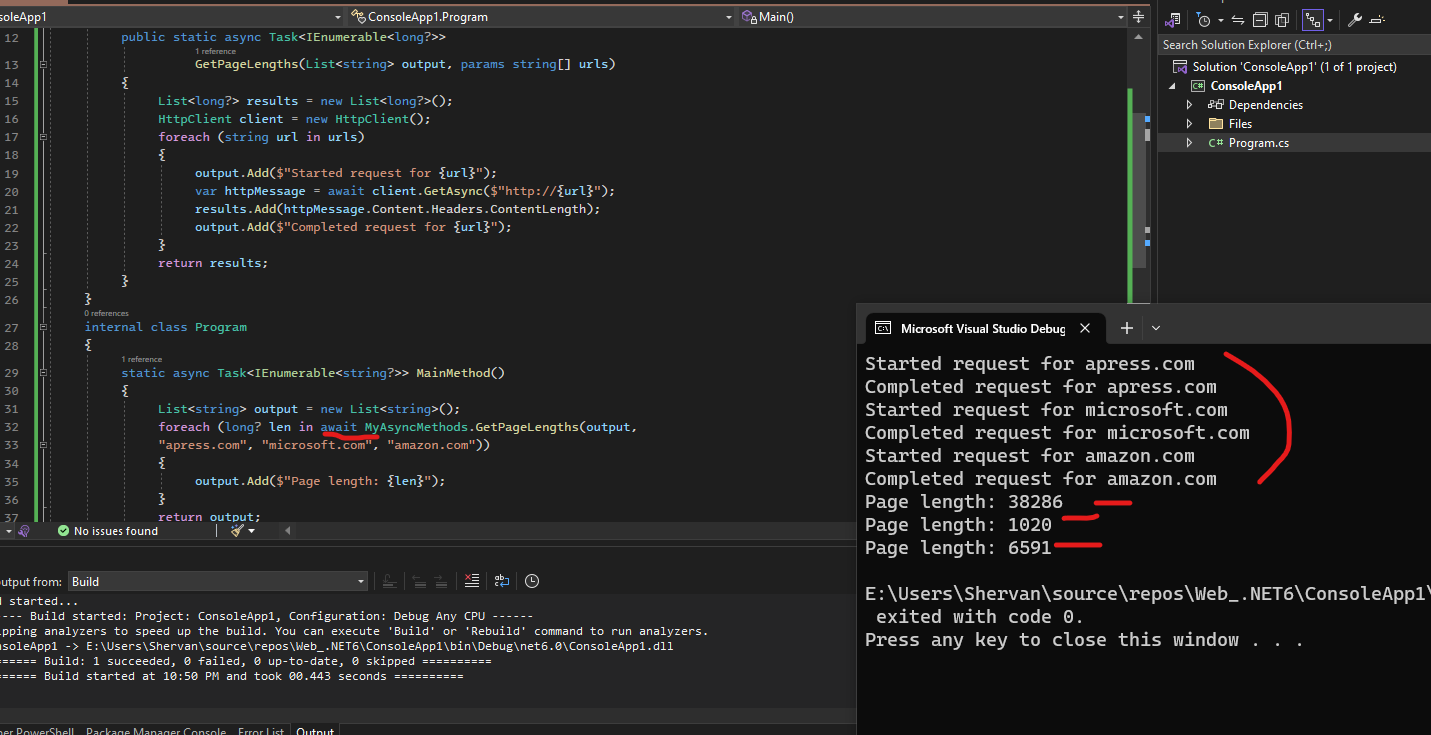
Task: Click Sync with Active Document arrows icon
Action: (x=1238, y=19)
